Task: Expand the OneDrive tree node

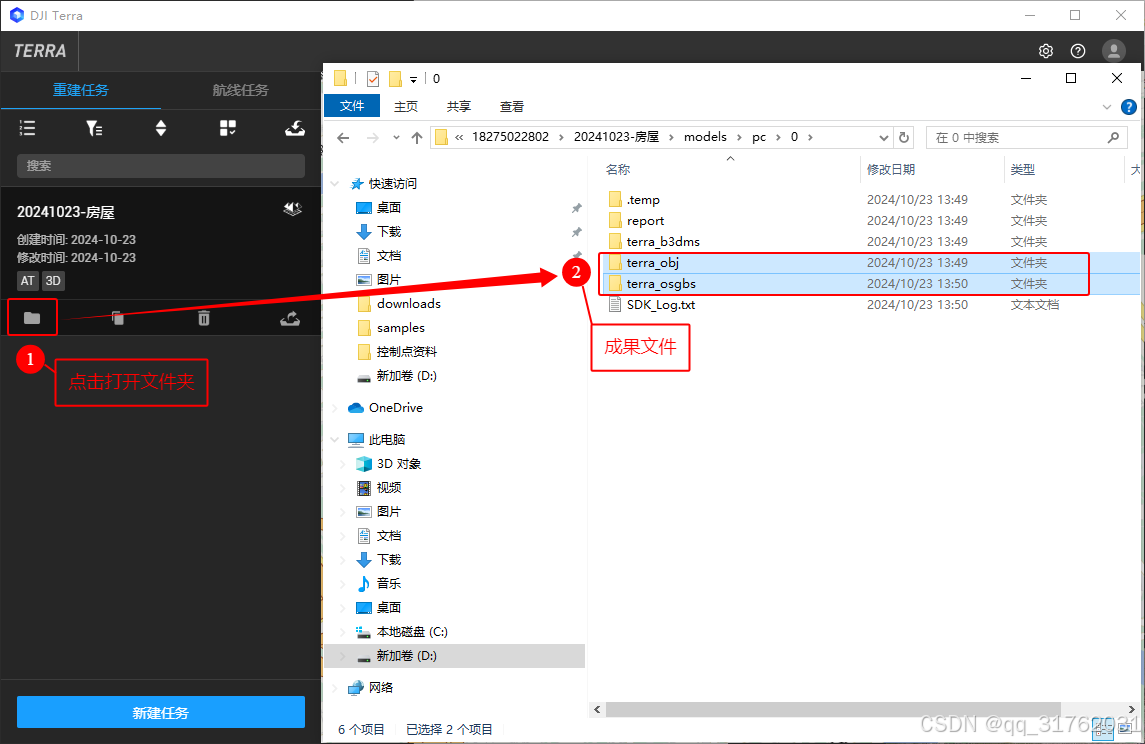Action: [335, 407]
